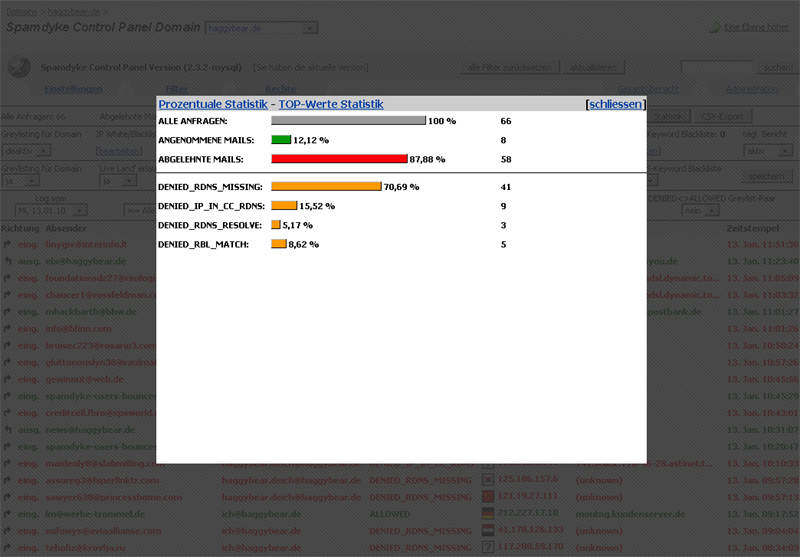Viewport: 800px width, 557px height.
Task: Click German flag next to 212.227.17.10
Action: pos(488,513)
